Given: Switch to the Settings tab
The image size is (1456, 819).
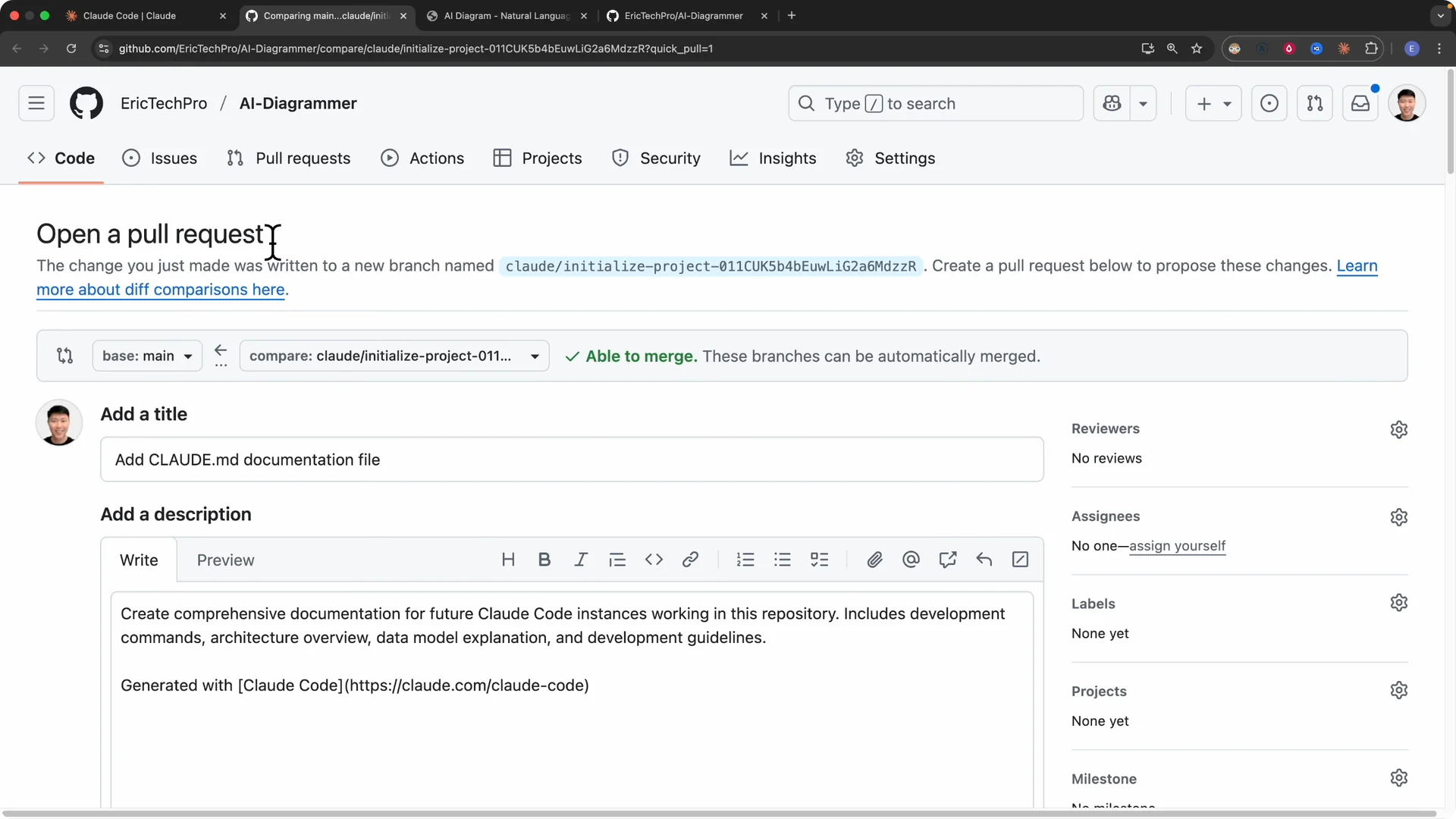Looking at the screenshot, I should (x=890, y=158).
